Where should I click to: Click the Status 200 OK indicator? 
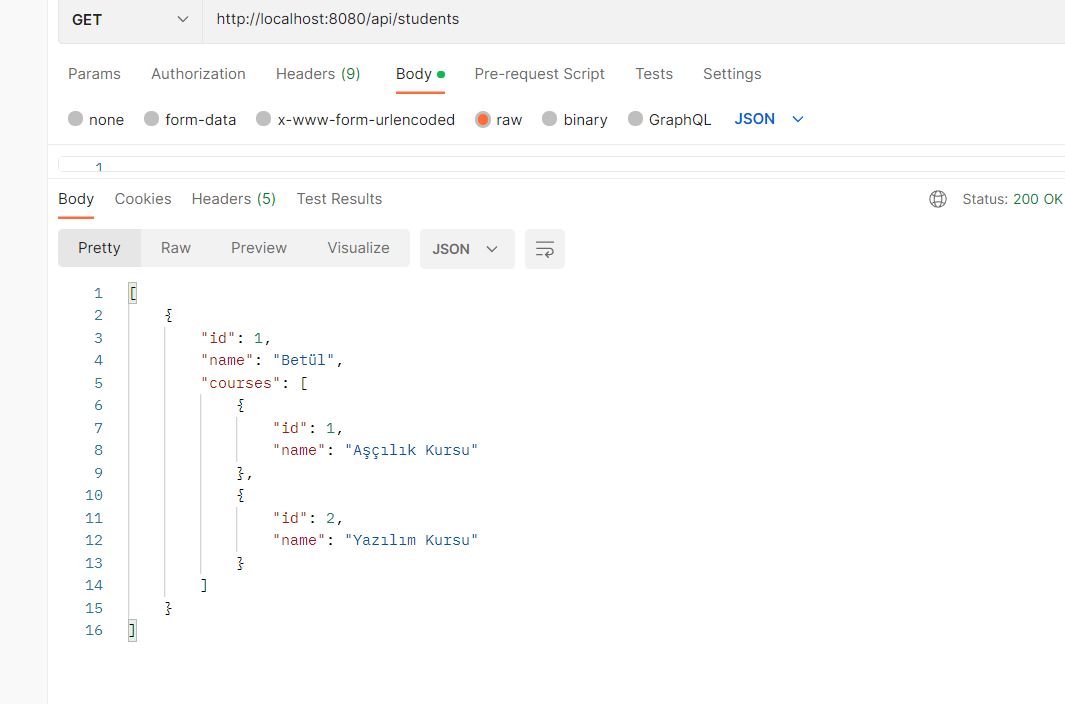[1012, 199]
